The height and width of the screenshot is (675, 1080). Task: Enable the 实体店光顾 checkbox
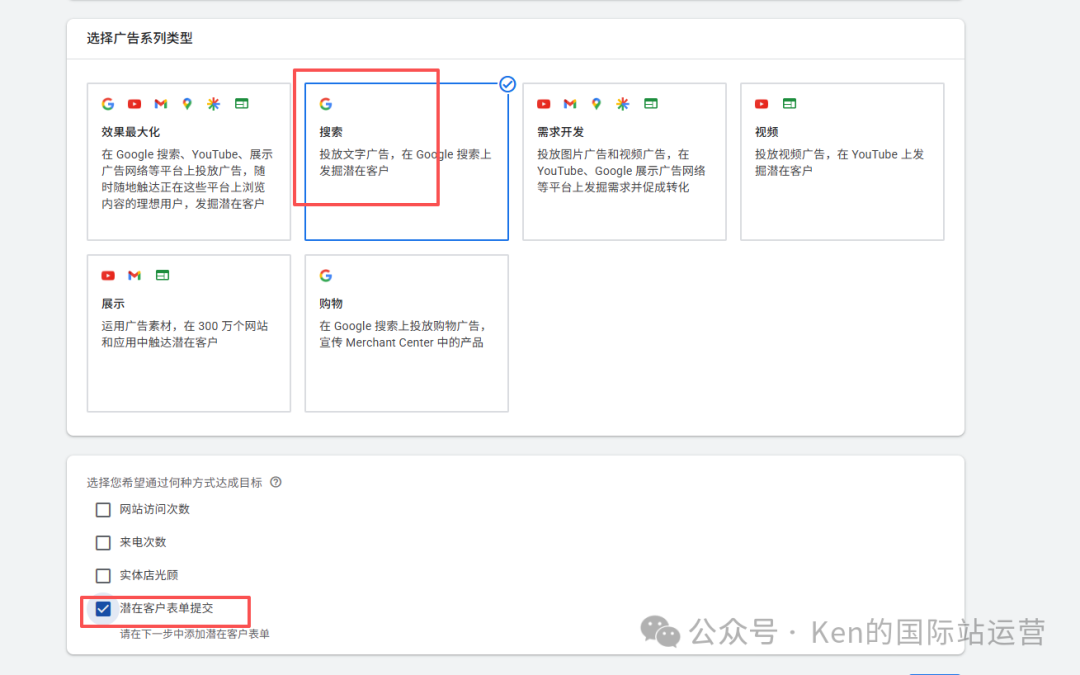[103, 576]
